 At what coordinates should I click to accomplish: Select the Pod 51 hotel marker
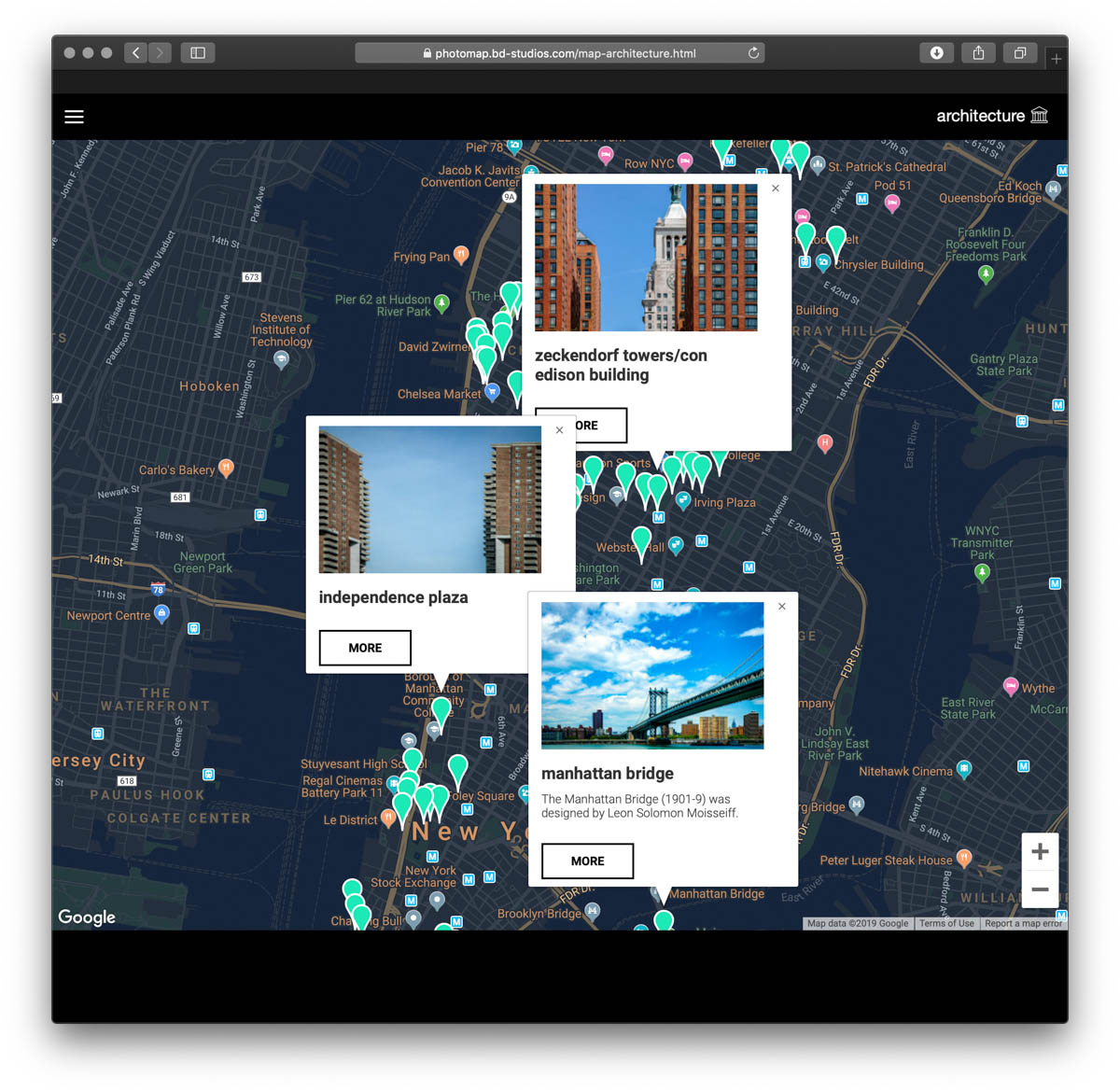coord(892,203)
